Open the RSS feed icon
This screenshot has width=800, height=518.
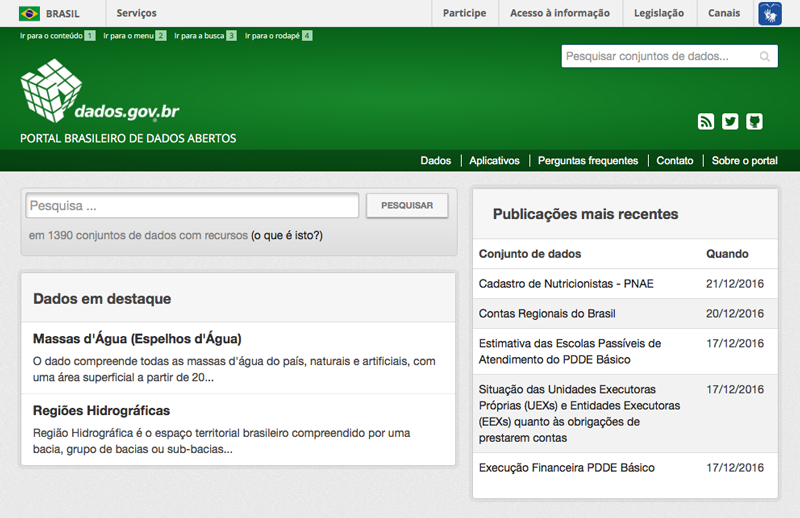[x=706, y=121]
